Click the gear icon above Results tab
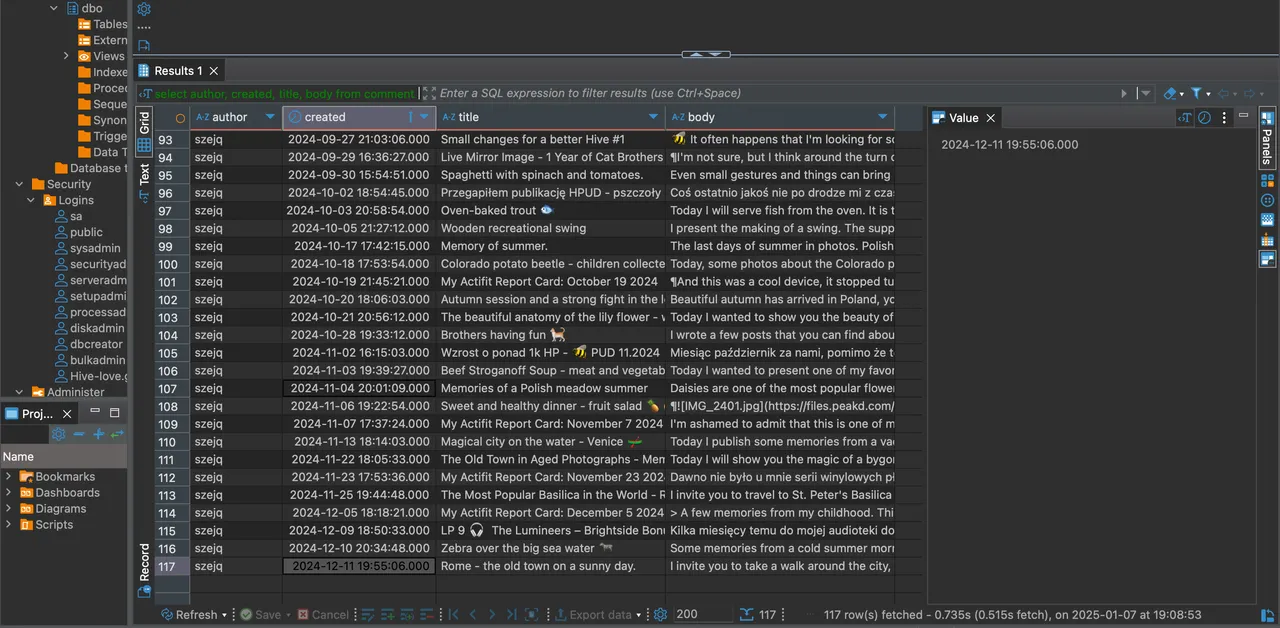The height and width of the screenshot is (628, 1280). (x=144, y=8)
